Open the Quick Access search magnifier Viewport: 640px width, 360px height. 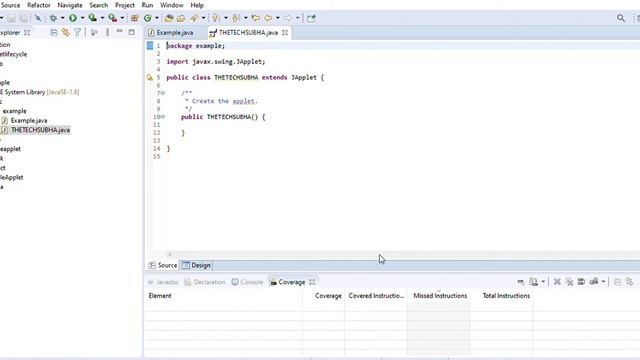(x=621, y=18)
